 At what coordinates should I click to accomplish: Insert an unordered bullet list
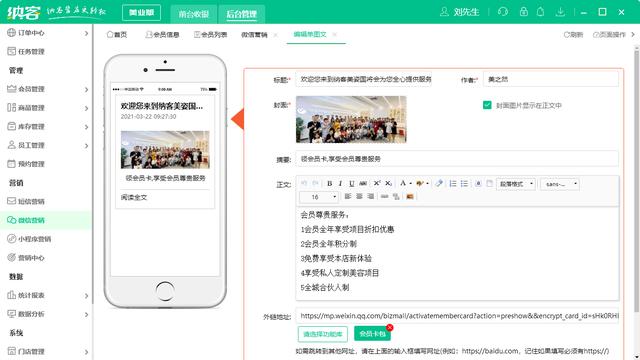(464, 184)
